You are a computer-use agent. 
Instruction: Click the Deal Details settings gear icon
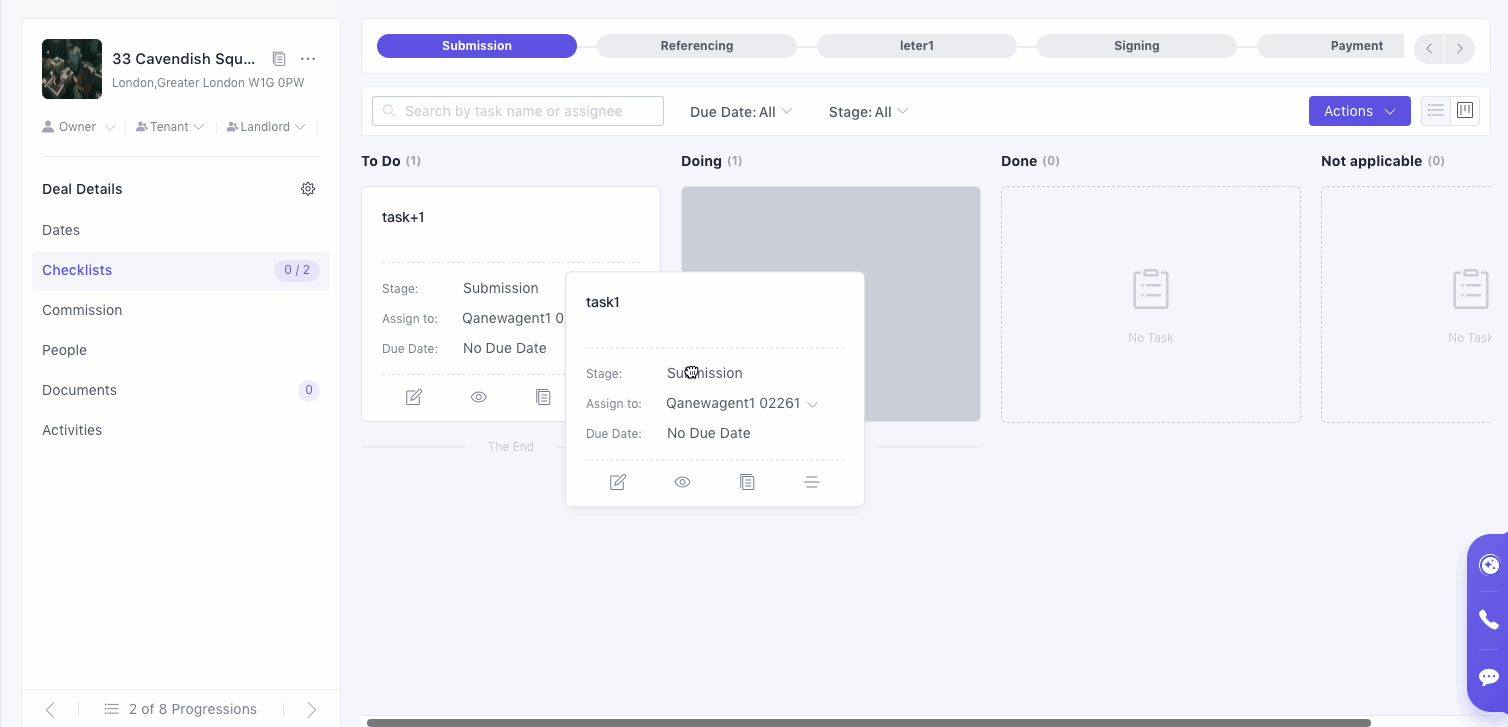(x=308, y=189)
